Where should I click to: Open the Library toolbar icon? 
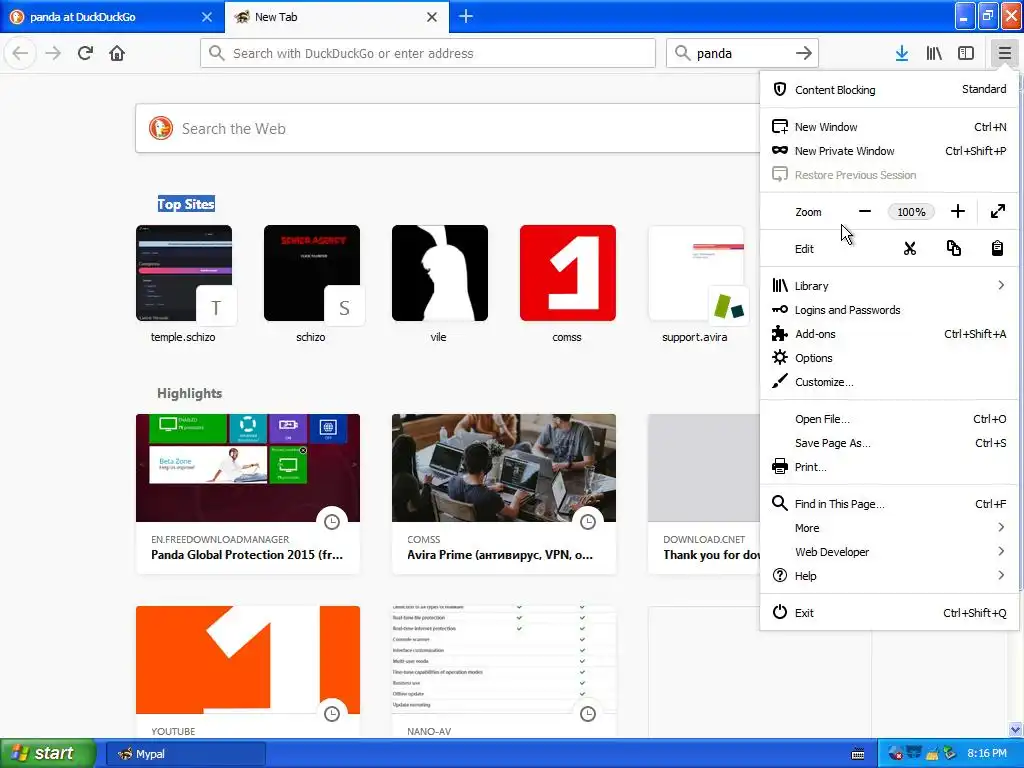[934, 53]
